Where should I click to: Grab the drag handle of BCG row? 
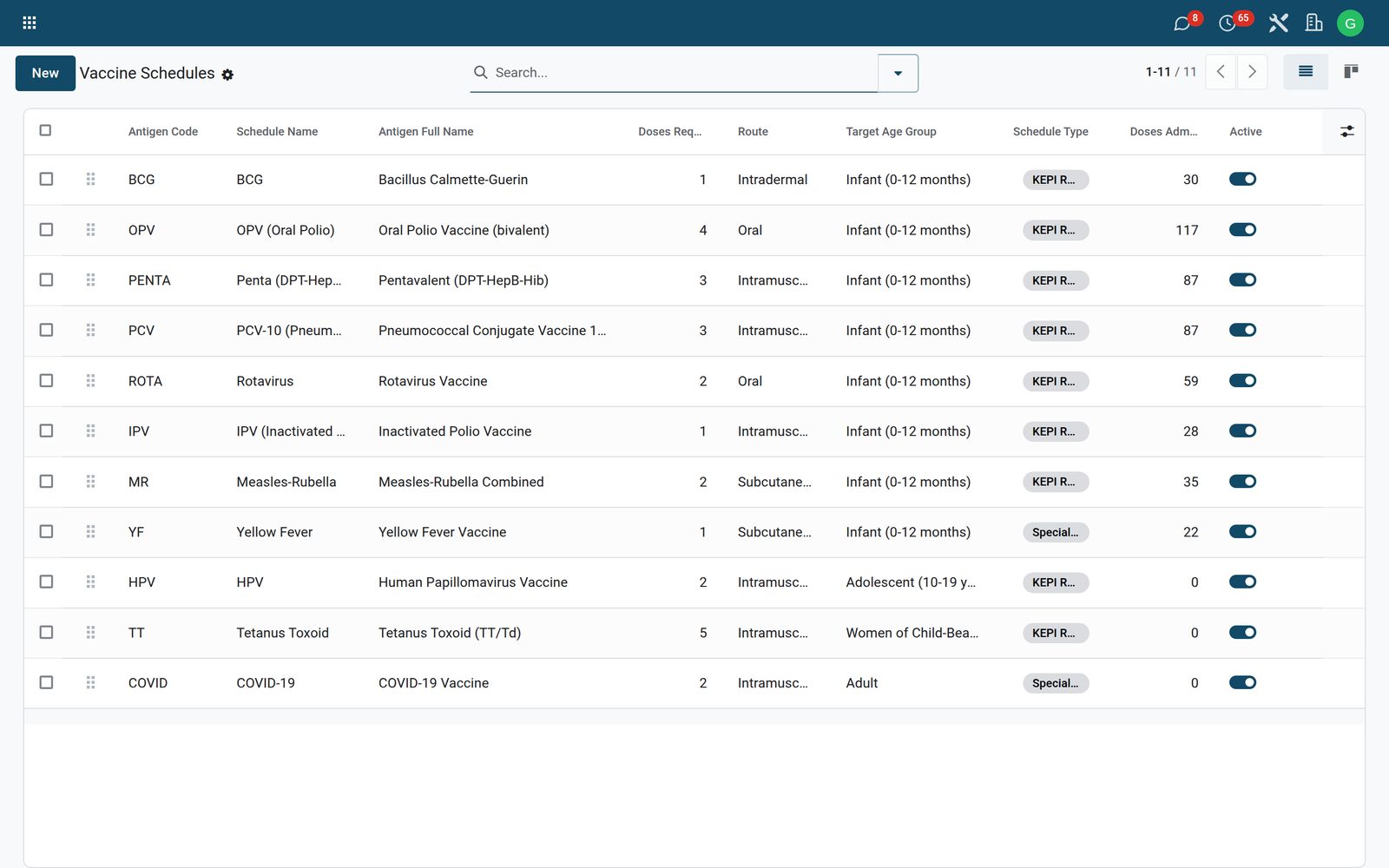[x=90, y=180]
